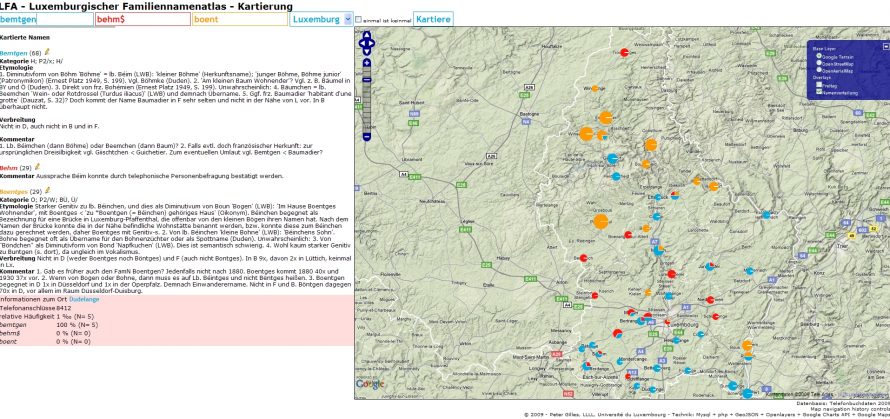
Task: Click pencil icon next to Bemtgen
Action: click(x=46, y=53)
